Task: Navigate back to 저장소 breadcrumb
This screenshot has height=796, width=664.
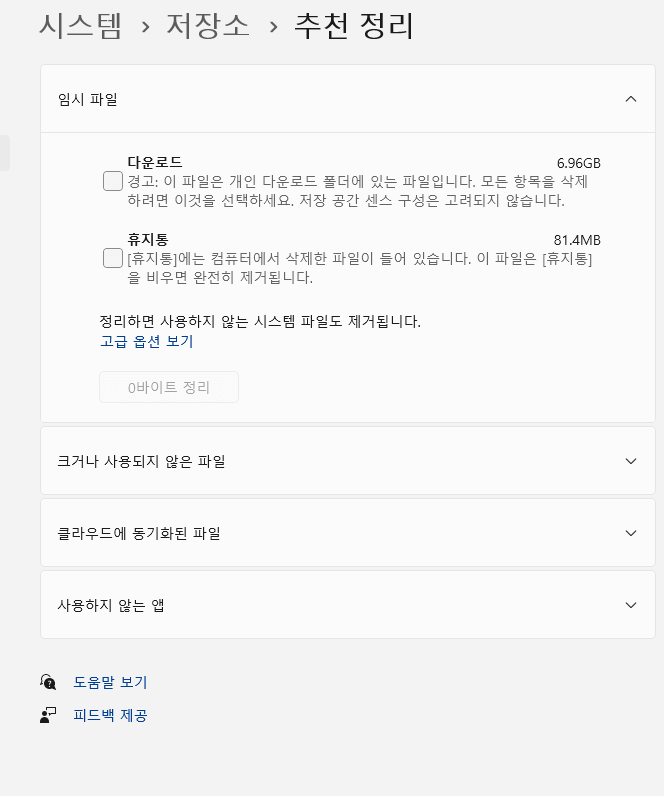Action: (208, 27)
